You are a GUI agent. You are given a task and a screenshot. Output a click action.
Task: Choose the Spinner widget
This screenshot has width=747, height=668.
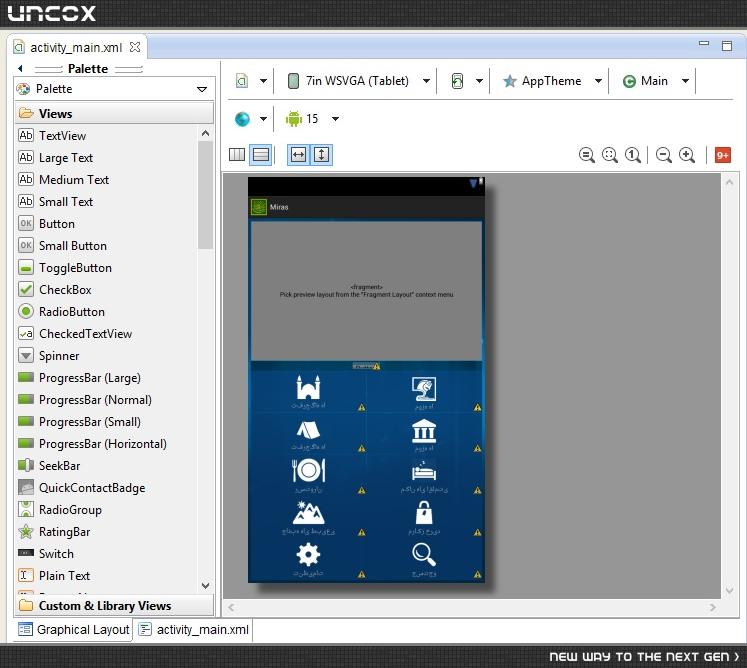tap(49, 355)
